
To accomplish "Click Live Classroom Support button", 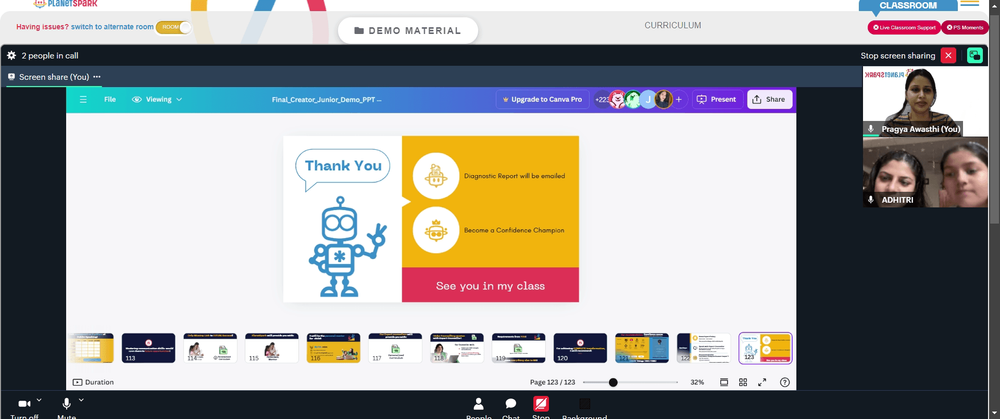I will [904, 27].
